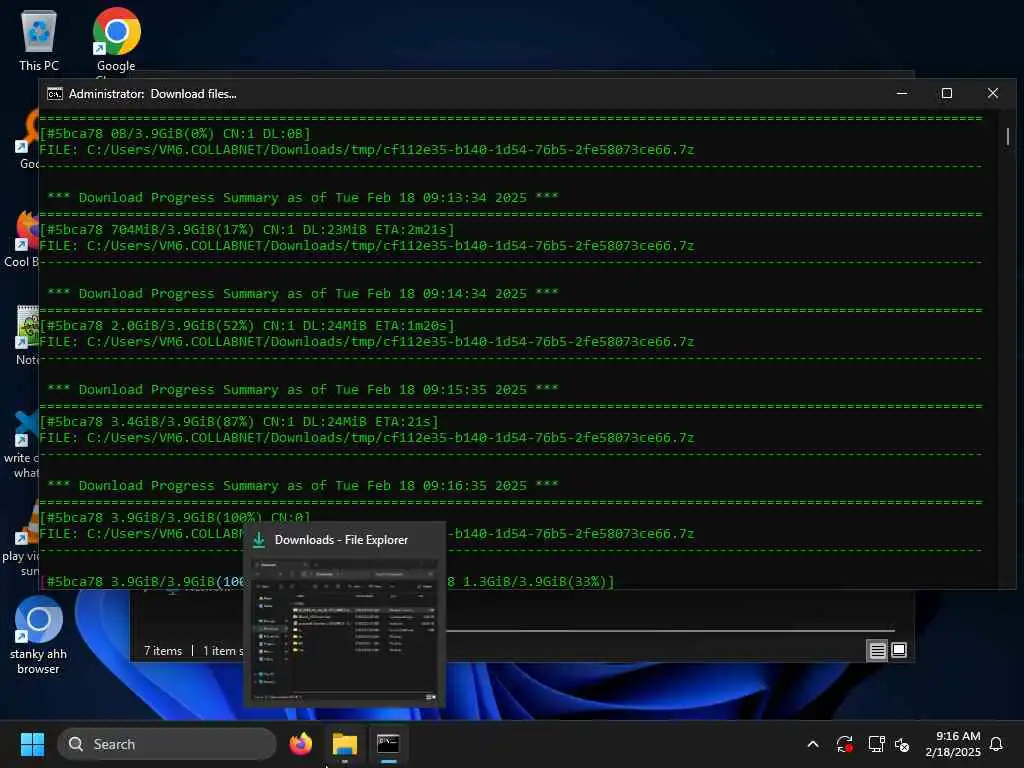Maximize the Administrator console window
The width and height of the screenshot is (1024, 768).
tap(947, 93)
